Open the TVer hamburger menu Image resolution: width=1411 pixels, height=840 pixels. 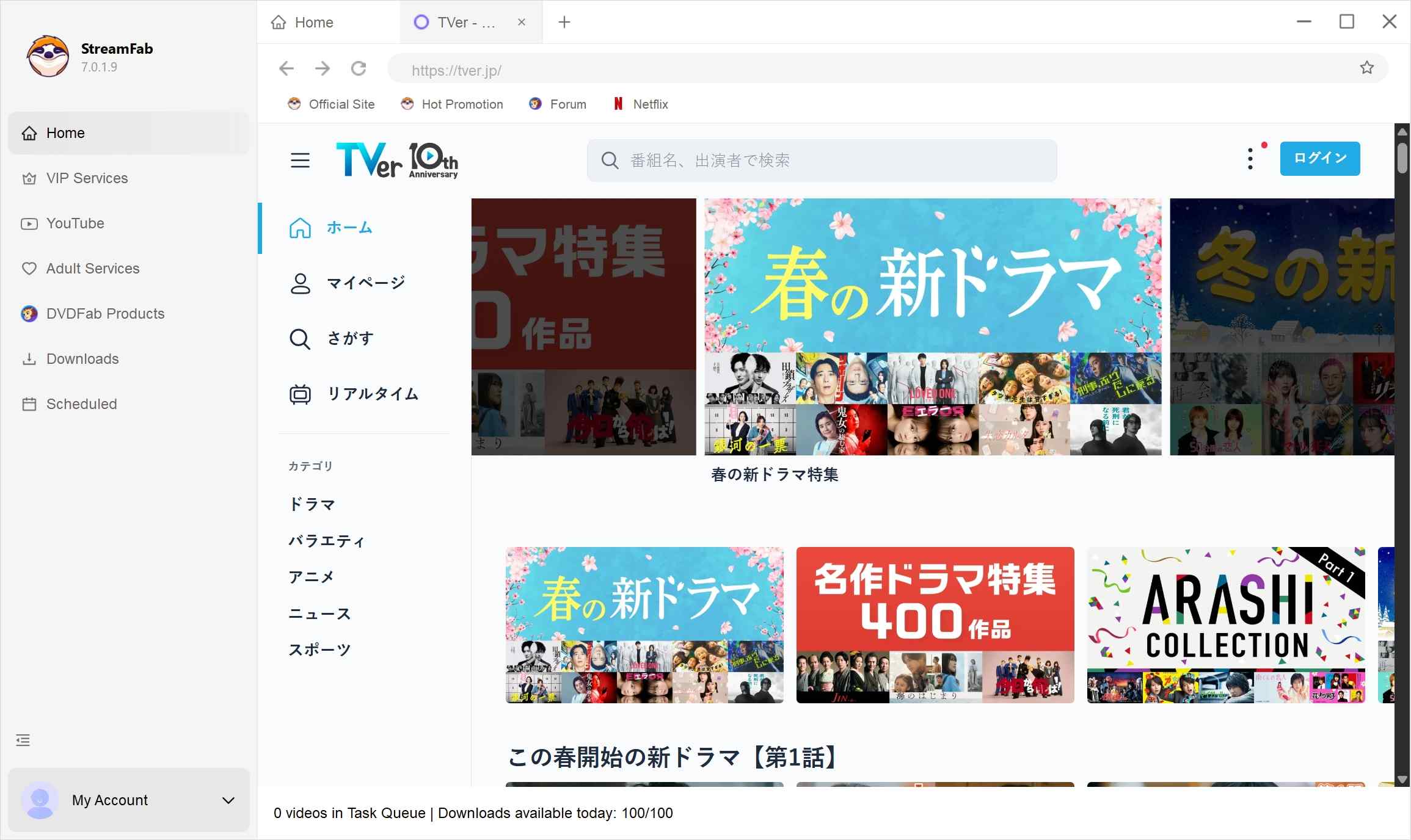[300, 160]
